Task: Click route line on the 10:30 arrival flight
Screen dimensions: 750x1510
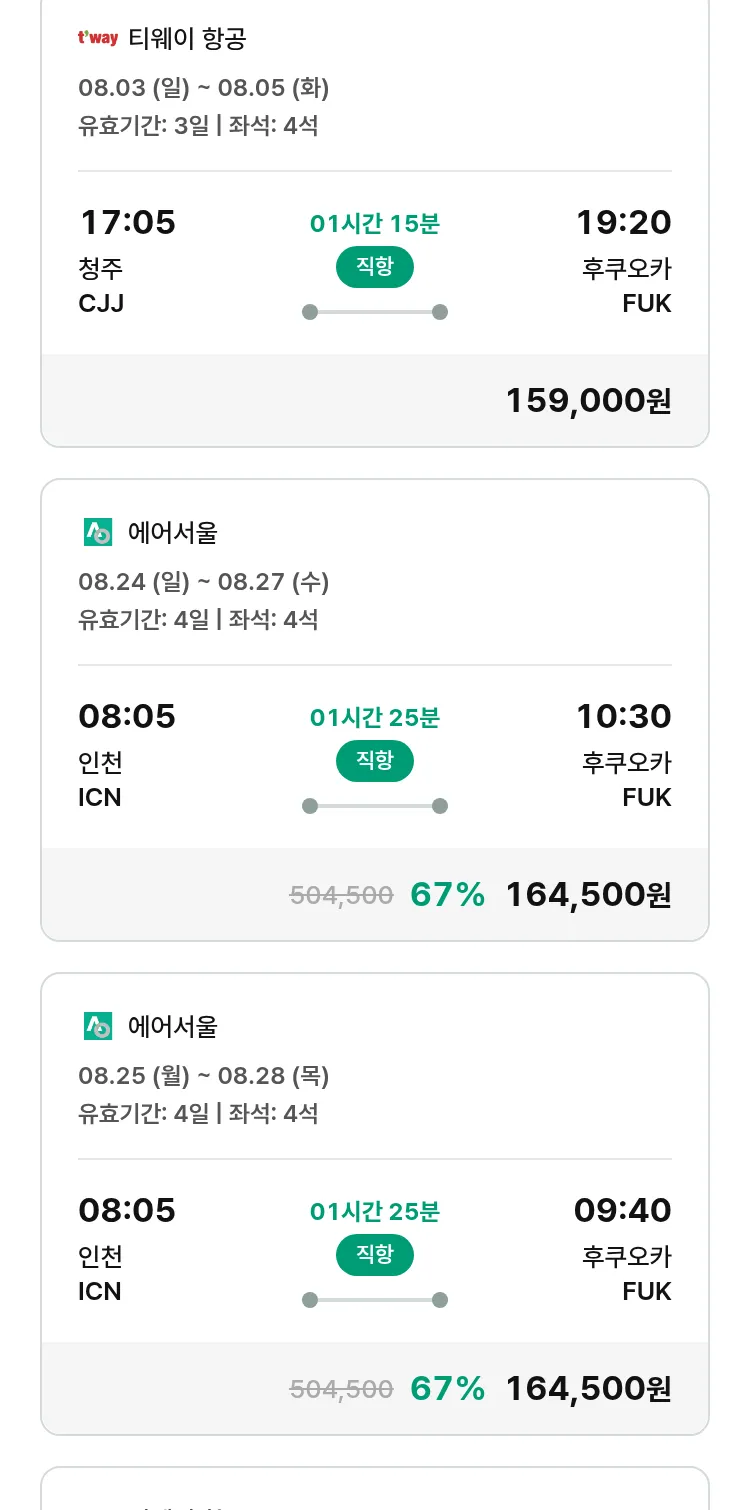Action: (375, 806)
